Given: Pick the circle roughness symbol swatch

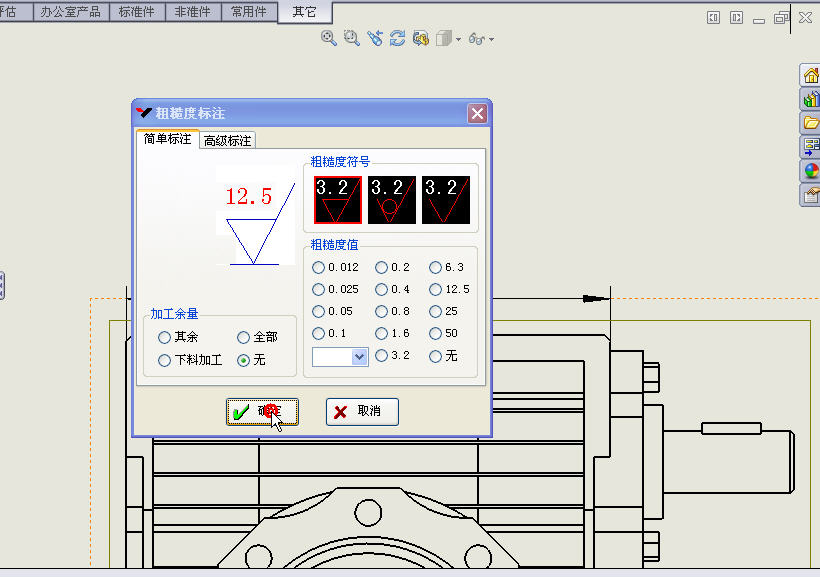Looking at the screenshot, I should (392, 200).
